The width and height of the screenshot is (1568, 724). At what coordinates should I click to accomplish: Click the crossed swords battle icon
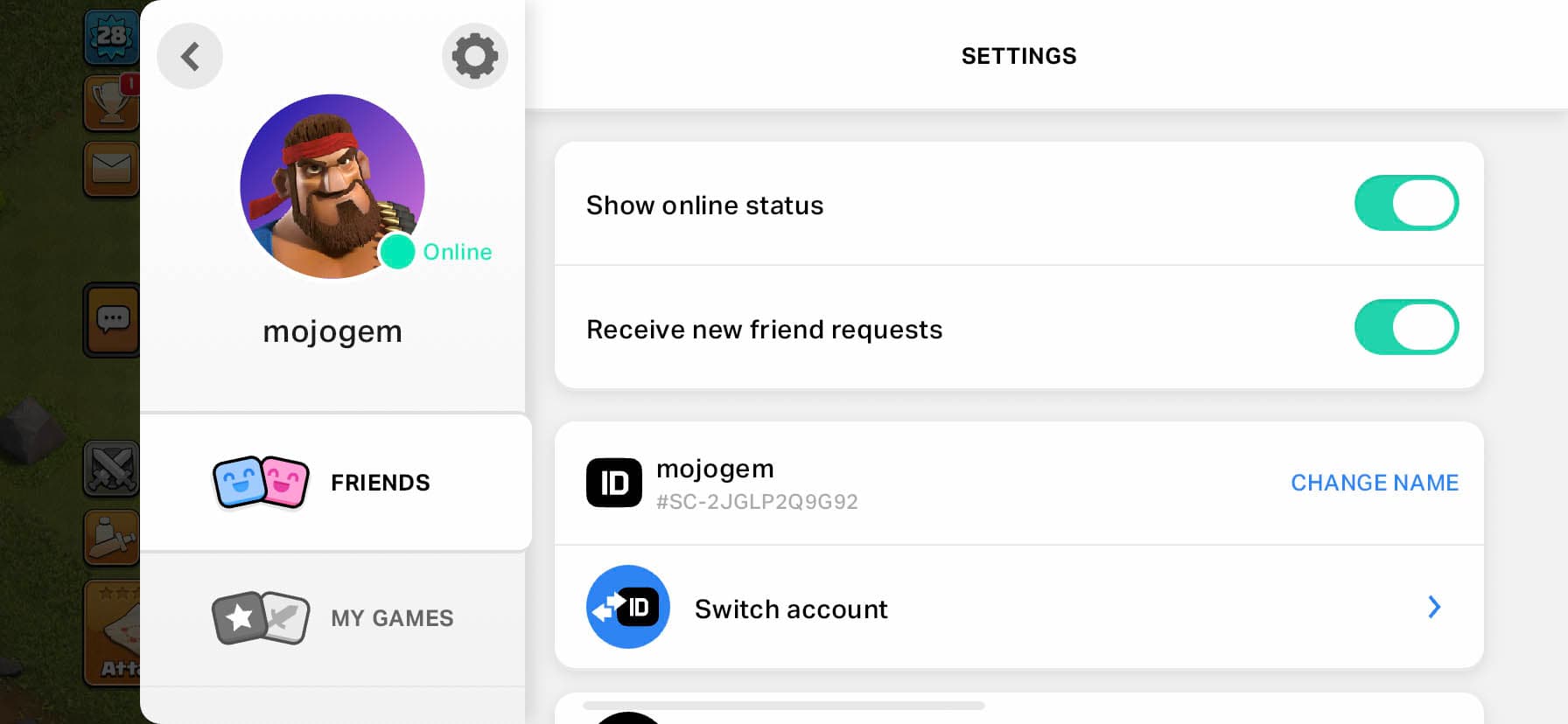point(111,468)
